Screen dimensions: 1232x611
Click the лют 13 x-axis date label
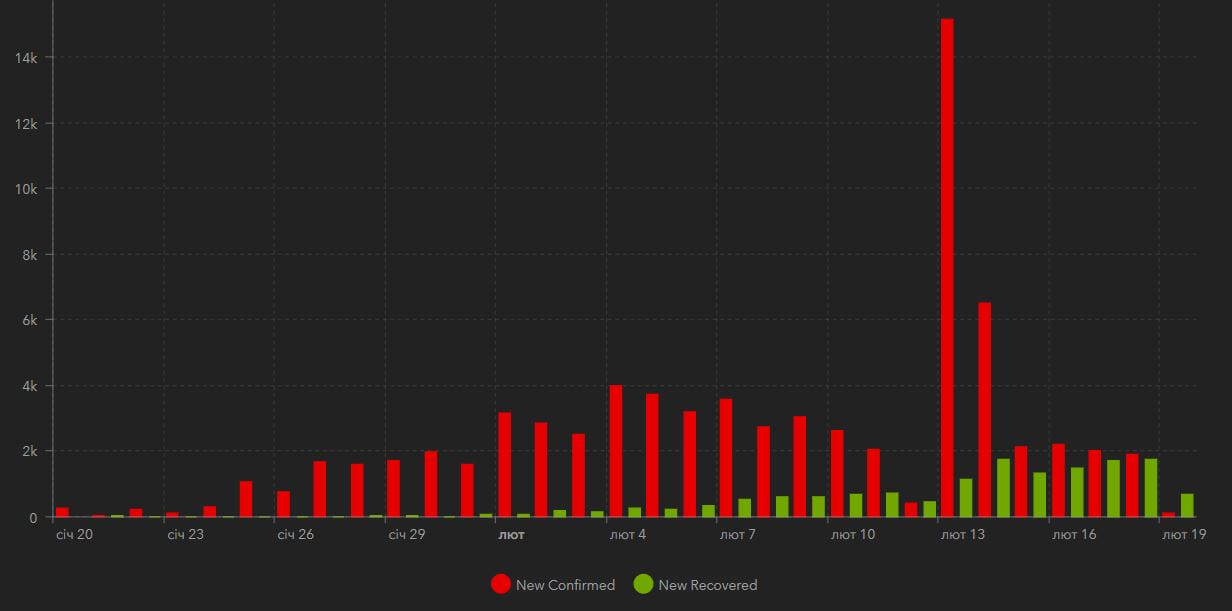[962, 535]
